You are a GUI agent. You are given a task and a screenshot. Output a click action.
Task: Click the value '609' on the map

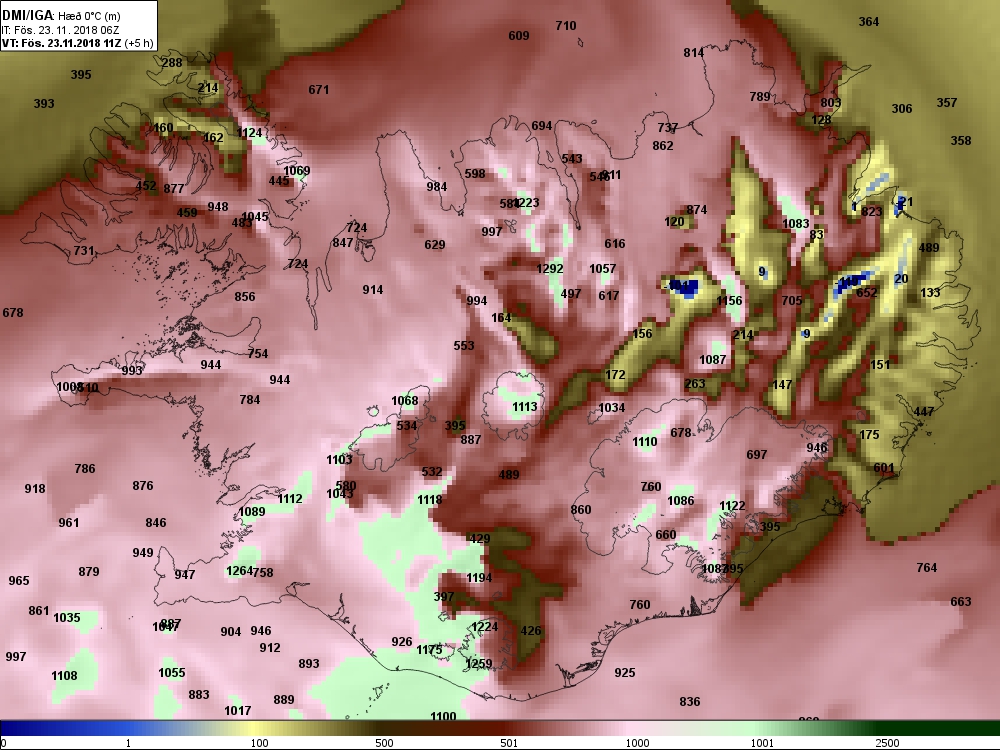point(518,36)
